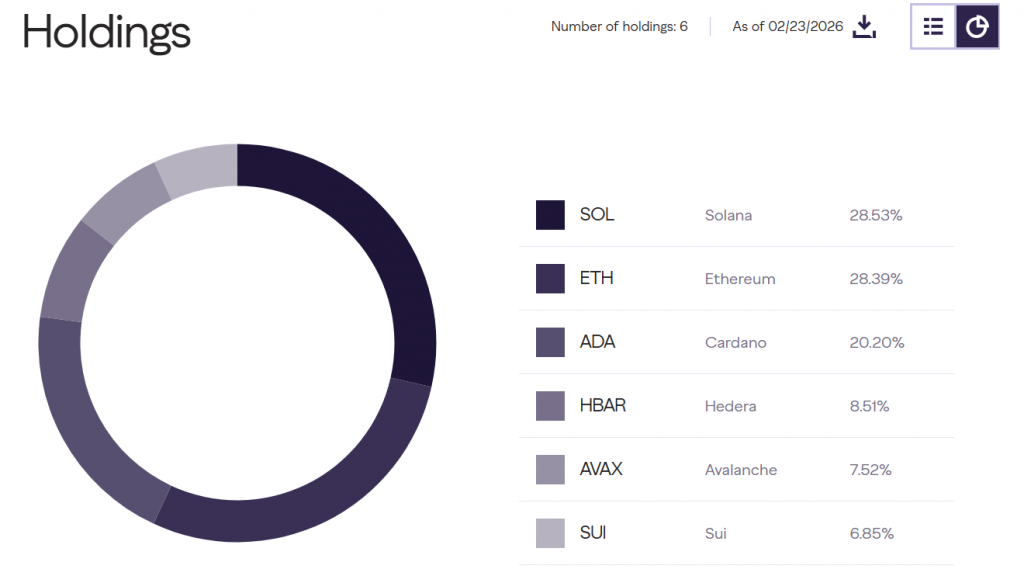
Task: Select the SOL ticker label
Action: click(x=595, y=214)
